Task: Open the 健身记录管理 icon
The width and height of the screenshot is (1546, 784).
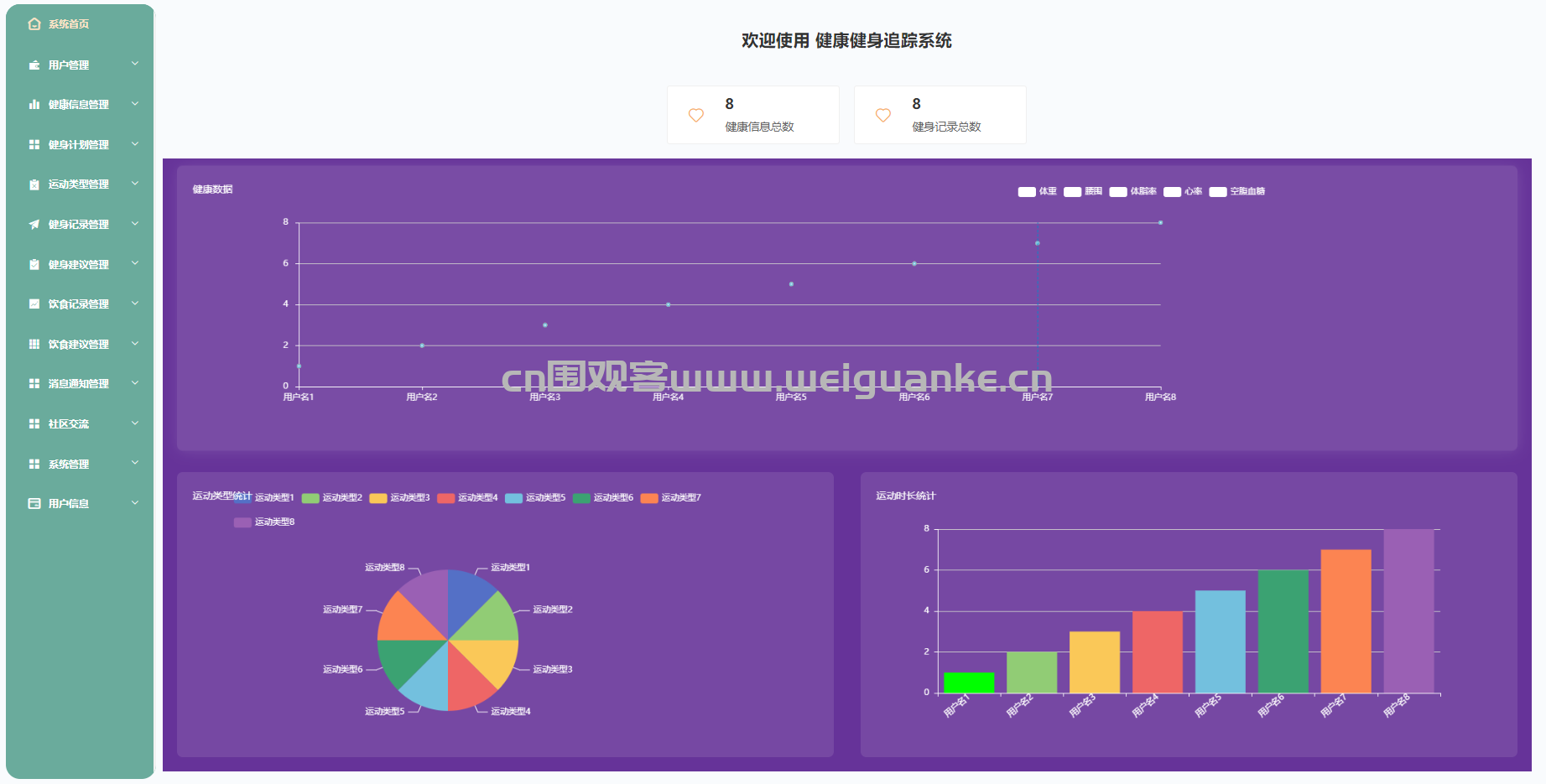Action: click(x=34, y=224)
